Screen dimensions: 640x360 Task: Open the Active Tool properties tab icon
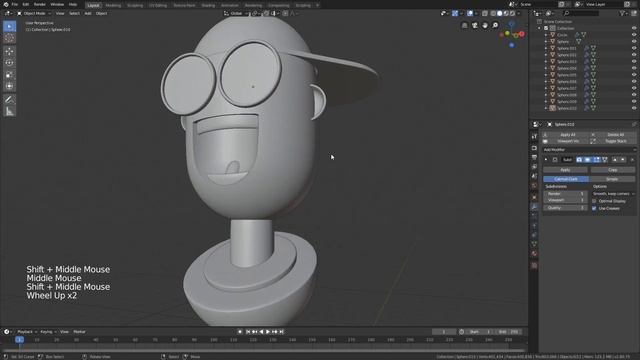534,136
